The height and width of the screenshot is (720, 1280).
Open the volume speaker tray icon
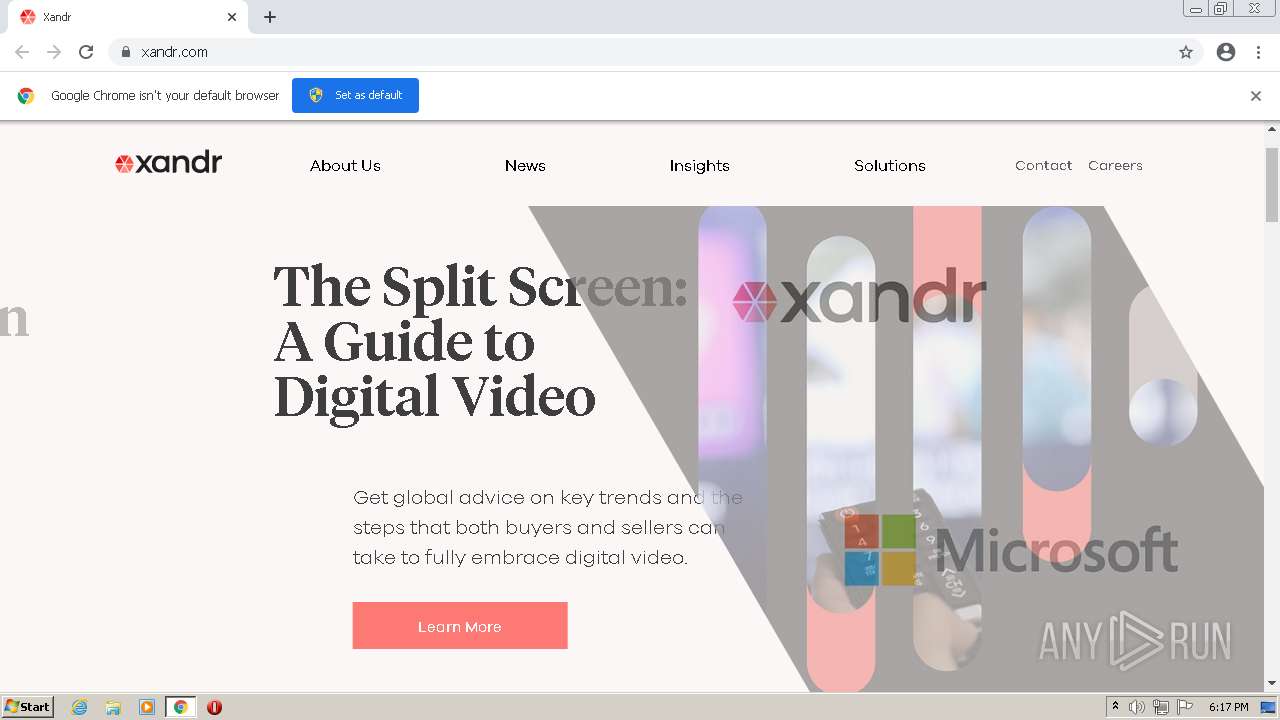coord(1137,707)
